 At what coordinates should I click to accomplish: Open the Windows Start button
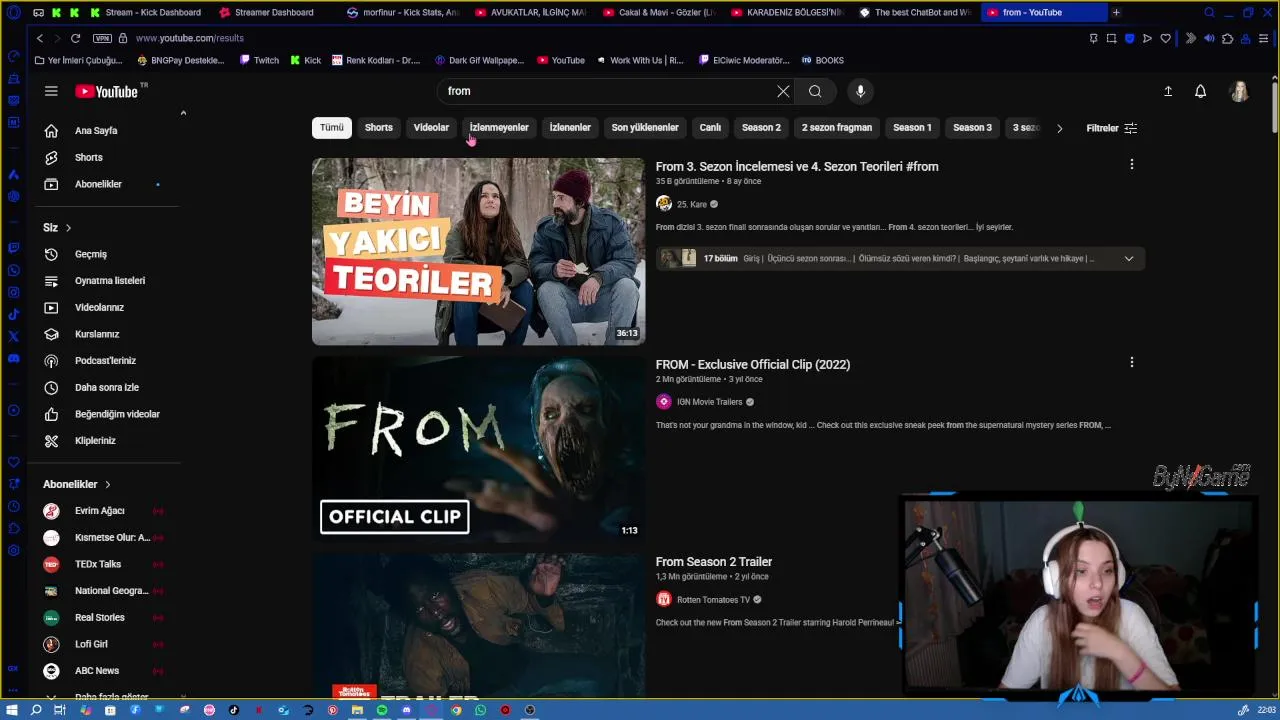[x=12, y=710]
